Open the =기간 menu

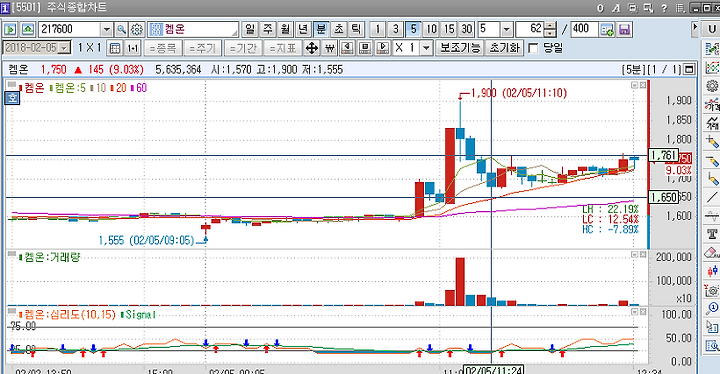pos(243,48)
